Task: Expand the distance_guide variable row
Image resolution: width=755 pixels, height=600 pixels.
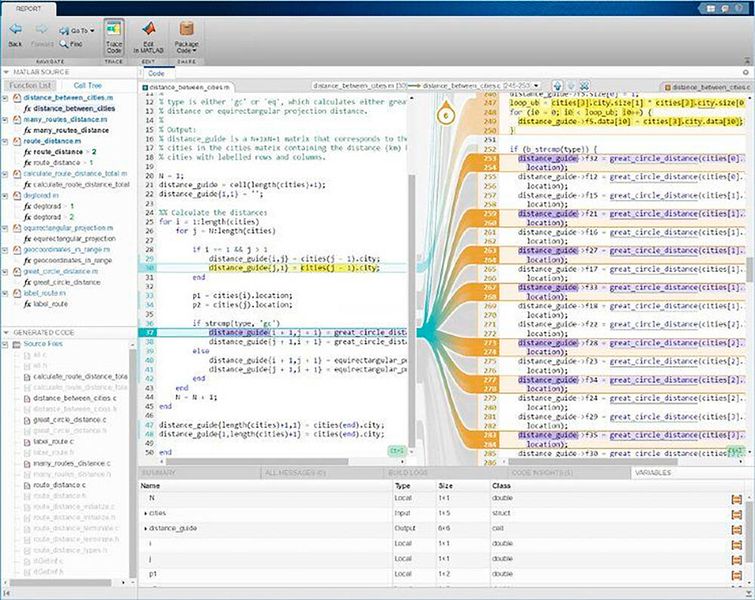Action: point(145,529)
